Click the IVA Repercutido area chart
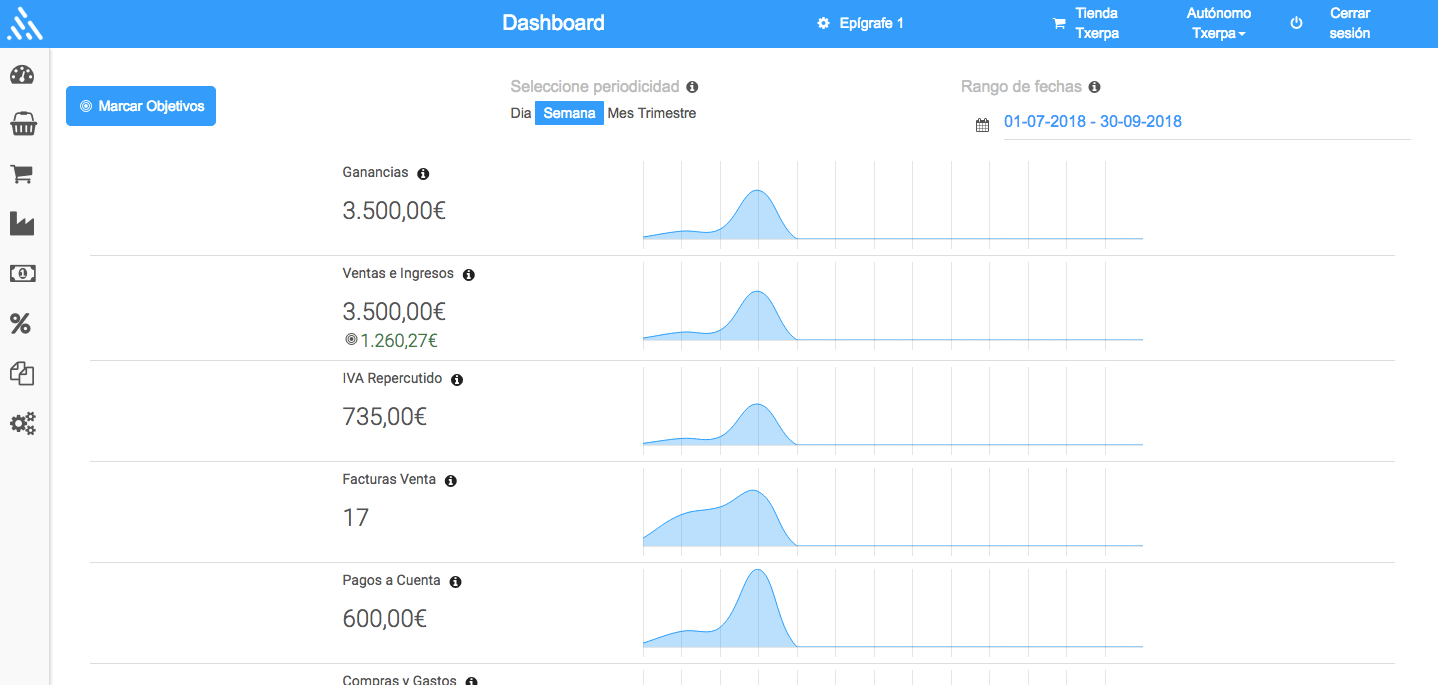Viewport: 1438px width, 685px height. [892, 412]
